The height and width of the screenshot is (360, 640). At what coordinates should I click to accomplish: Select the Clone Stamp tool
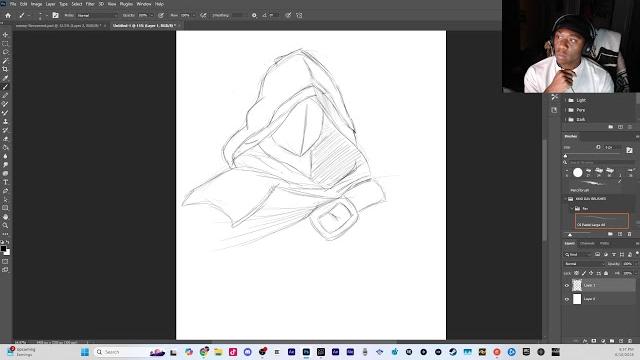5,122
